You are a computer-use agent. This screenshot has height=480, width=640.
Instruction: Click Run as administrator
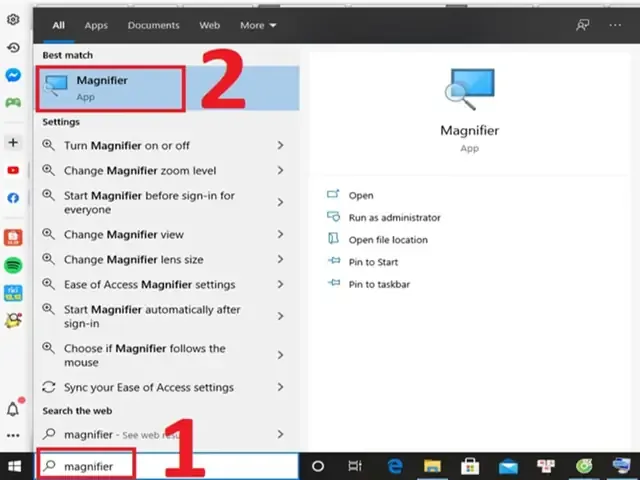[394, 218]
